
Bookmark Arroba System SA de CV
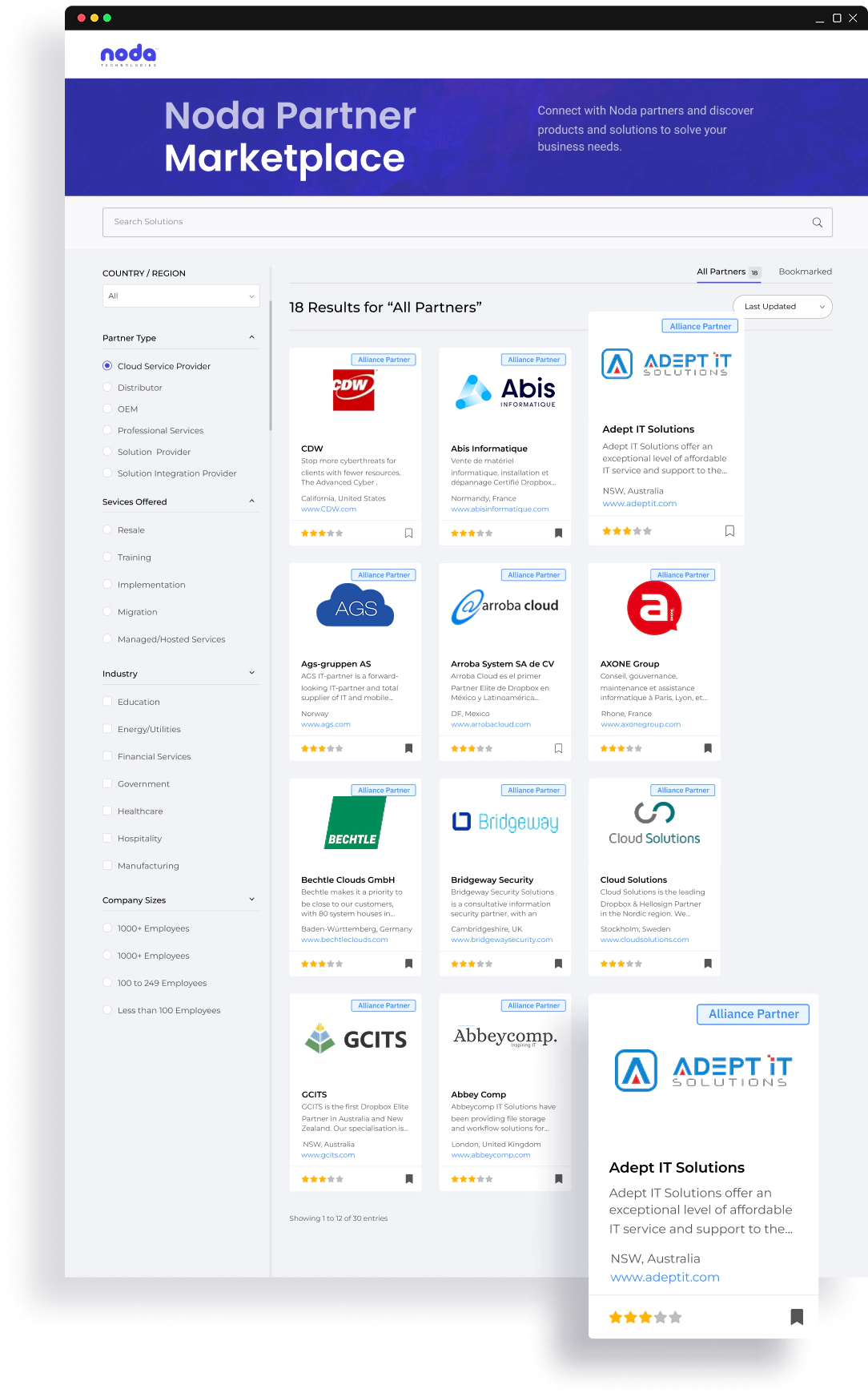[x=558, y=748]
